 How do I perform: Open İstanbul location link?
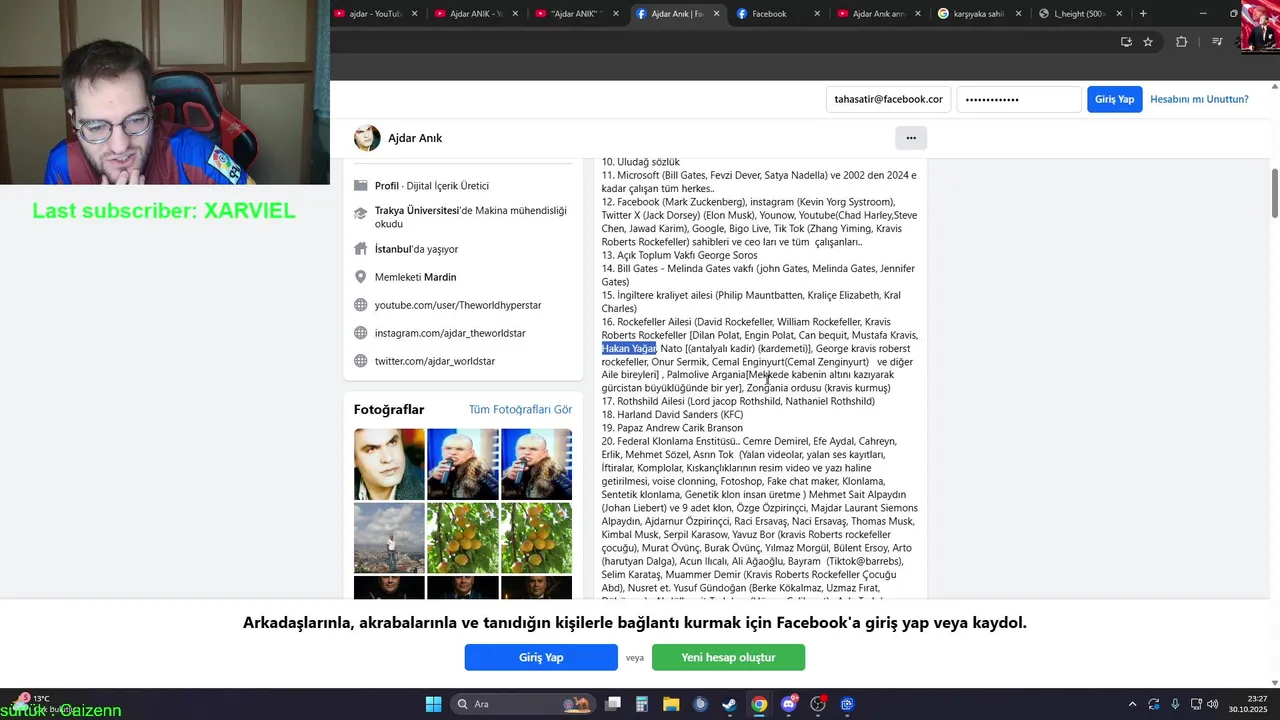point(393,249)
